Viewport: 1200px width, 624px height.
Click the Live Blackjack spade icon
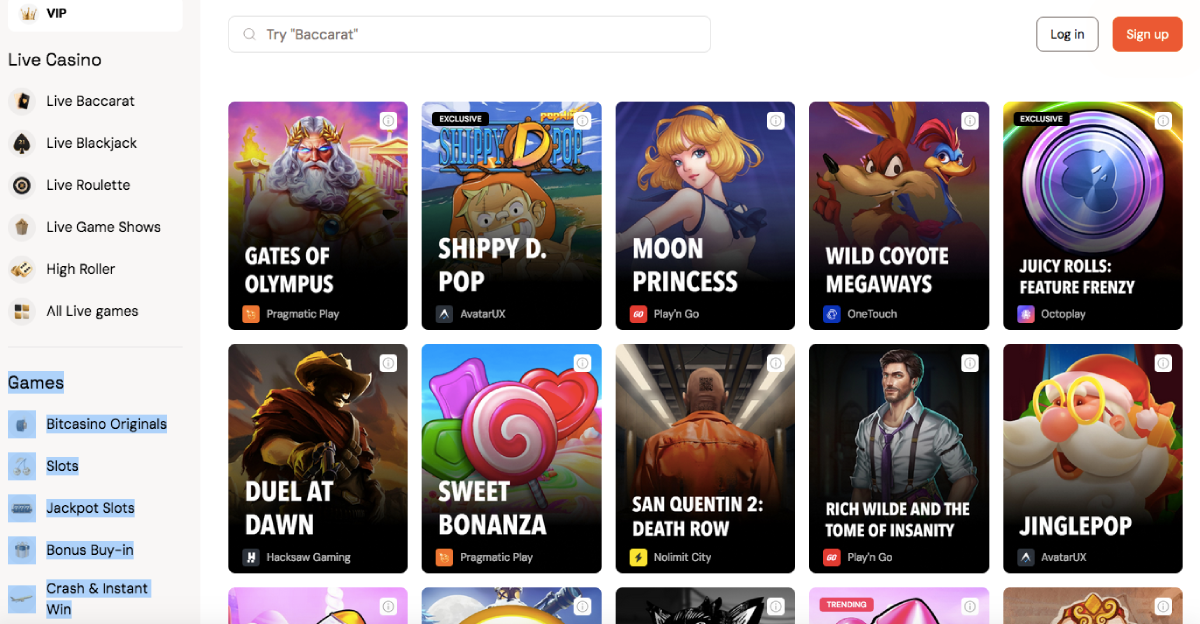coord(21,143)
